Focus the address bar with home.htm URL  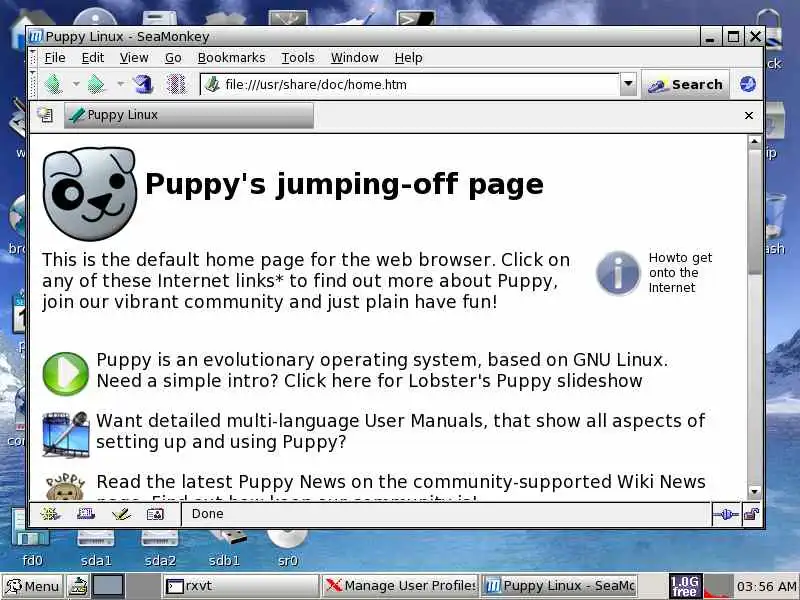[x=410, y=84]
